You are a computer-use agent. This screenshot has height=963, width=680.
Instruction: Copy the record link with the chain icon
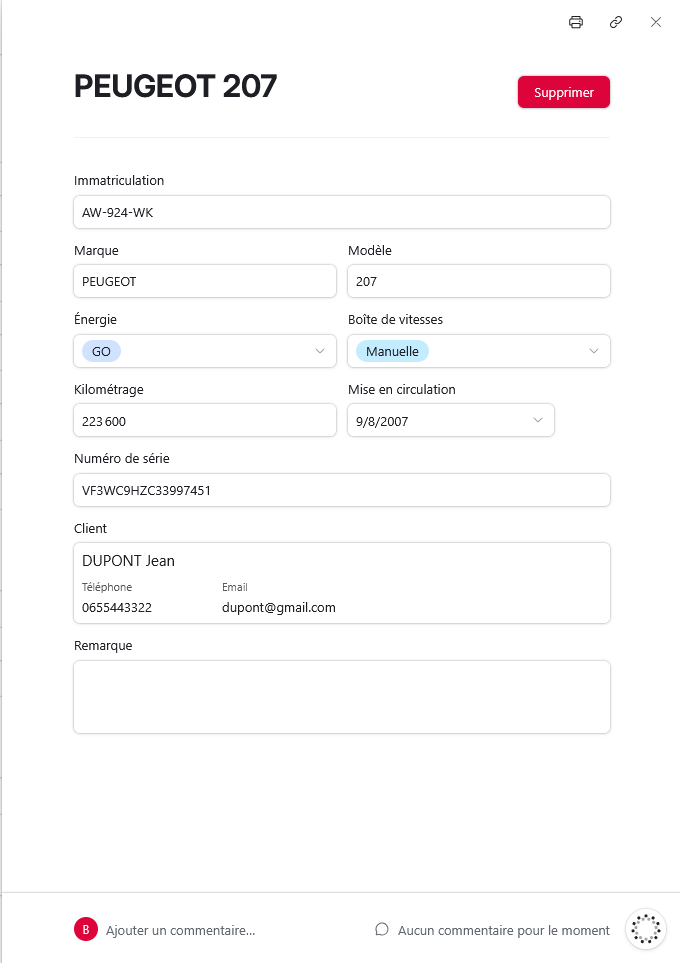click(x=616, y=22)
